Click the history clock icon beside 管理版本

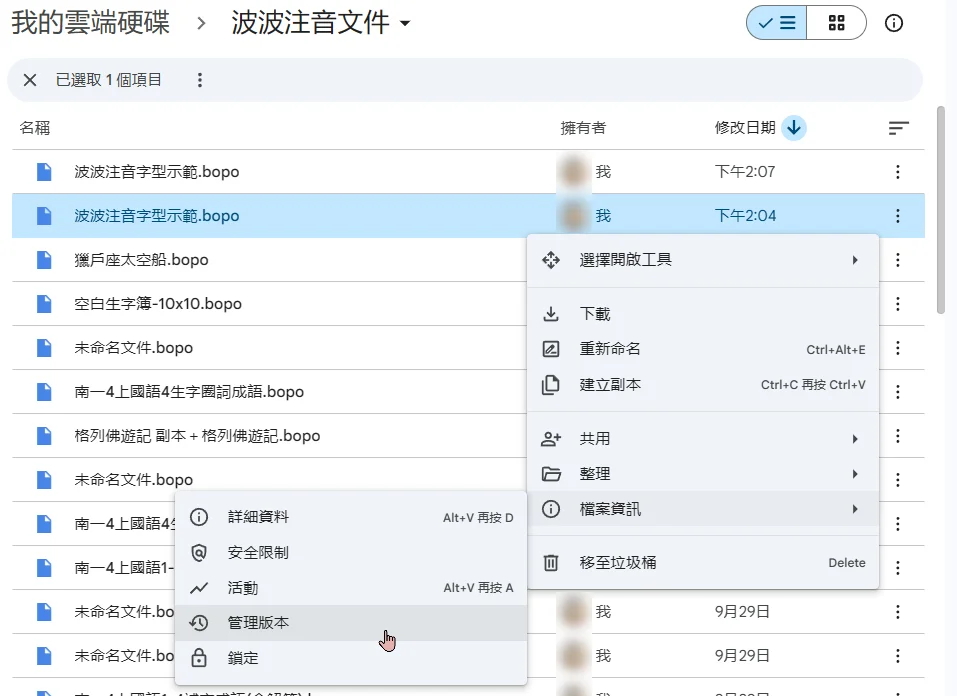(199, 623)
